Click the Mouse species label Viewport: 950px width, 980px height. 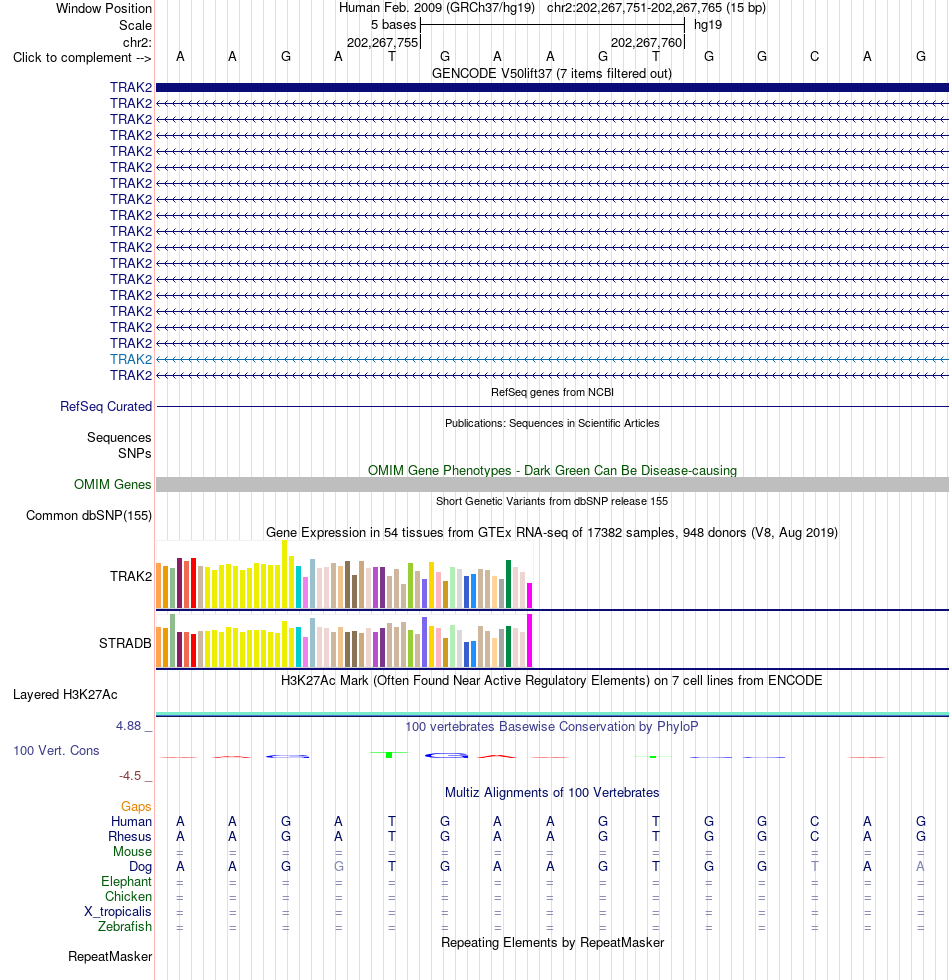tap(132, 851)
